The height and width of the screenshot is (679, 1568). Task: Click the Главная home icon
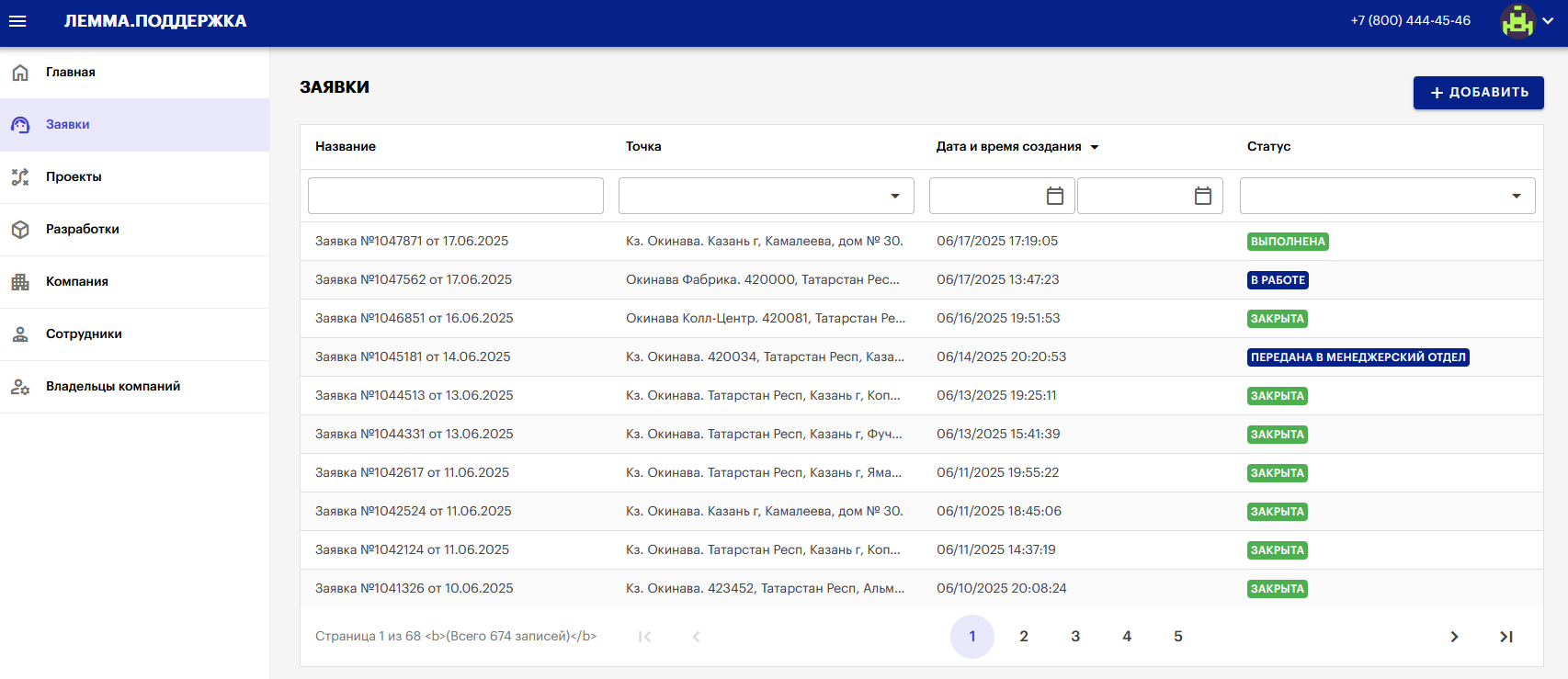coord(20,73)
